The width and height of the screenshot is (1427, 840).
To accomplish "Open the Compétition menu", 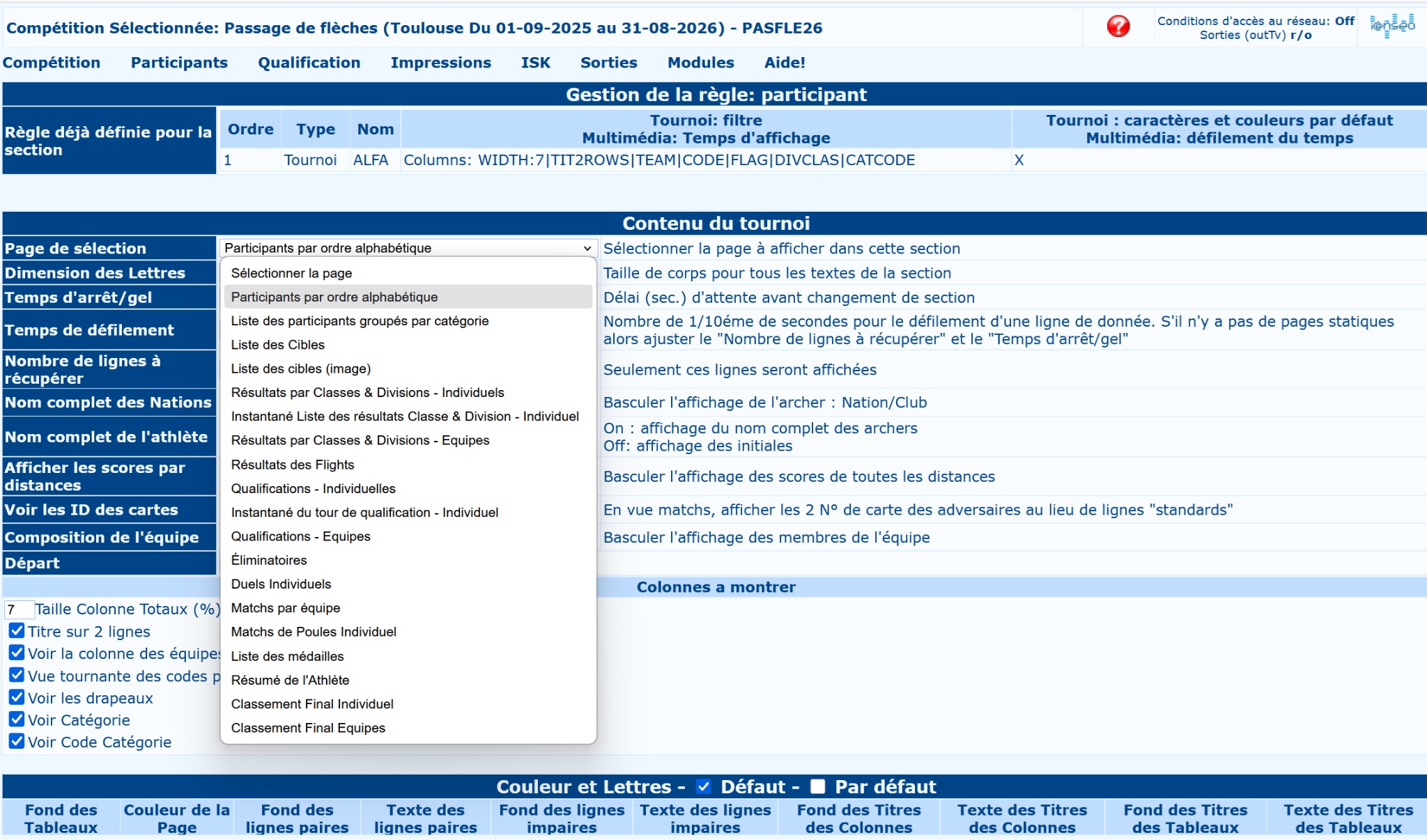I will click(x=52, y=63).
